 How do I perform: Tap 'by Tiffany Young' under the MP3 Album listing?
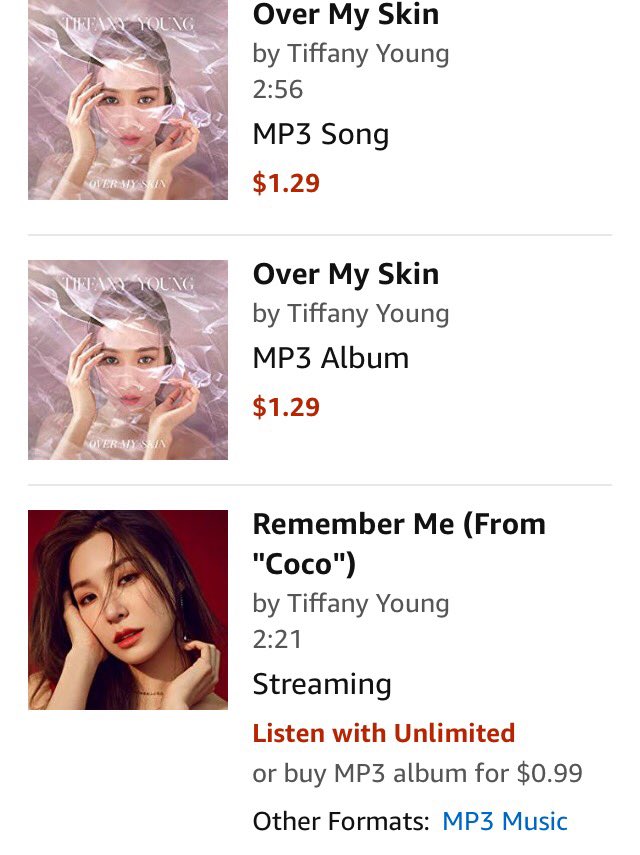click(x=350, y=313)
